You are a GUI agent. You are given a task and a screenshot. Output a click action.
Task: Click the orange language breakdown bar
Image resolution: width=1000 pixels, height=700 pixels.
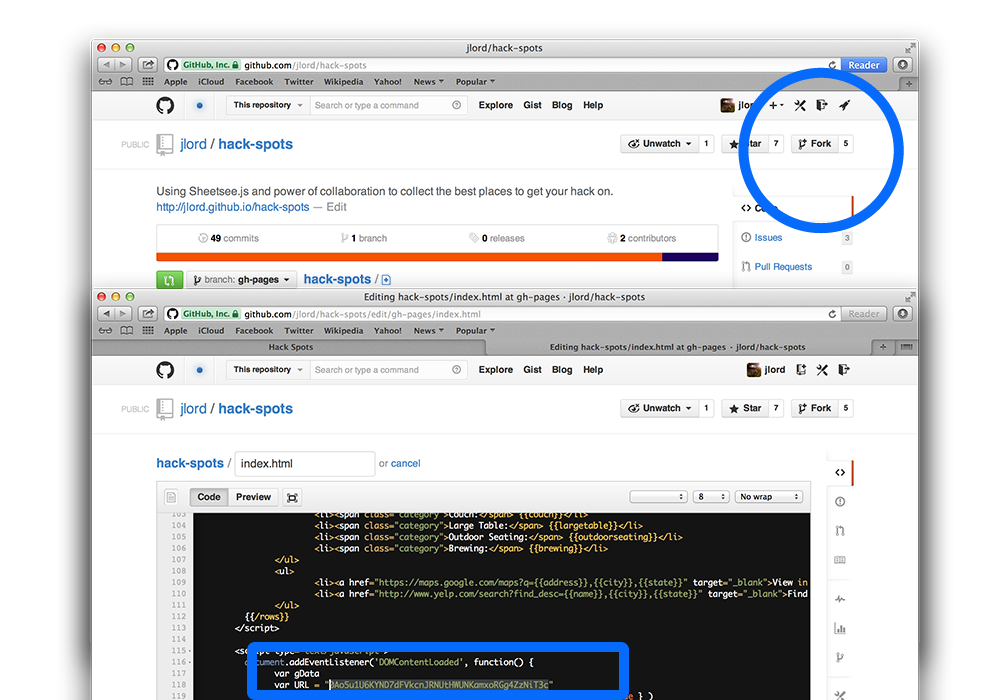point(409,257)
